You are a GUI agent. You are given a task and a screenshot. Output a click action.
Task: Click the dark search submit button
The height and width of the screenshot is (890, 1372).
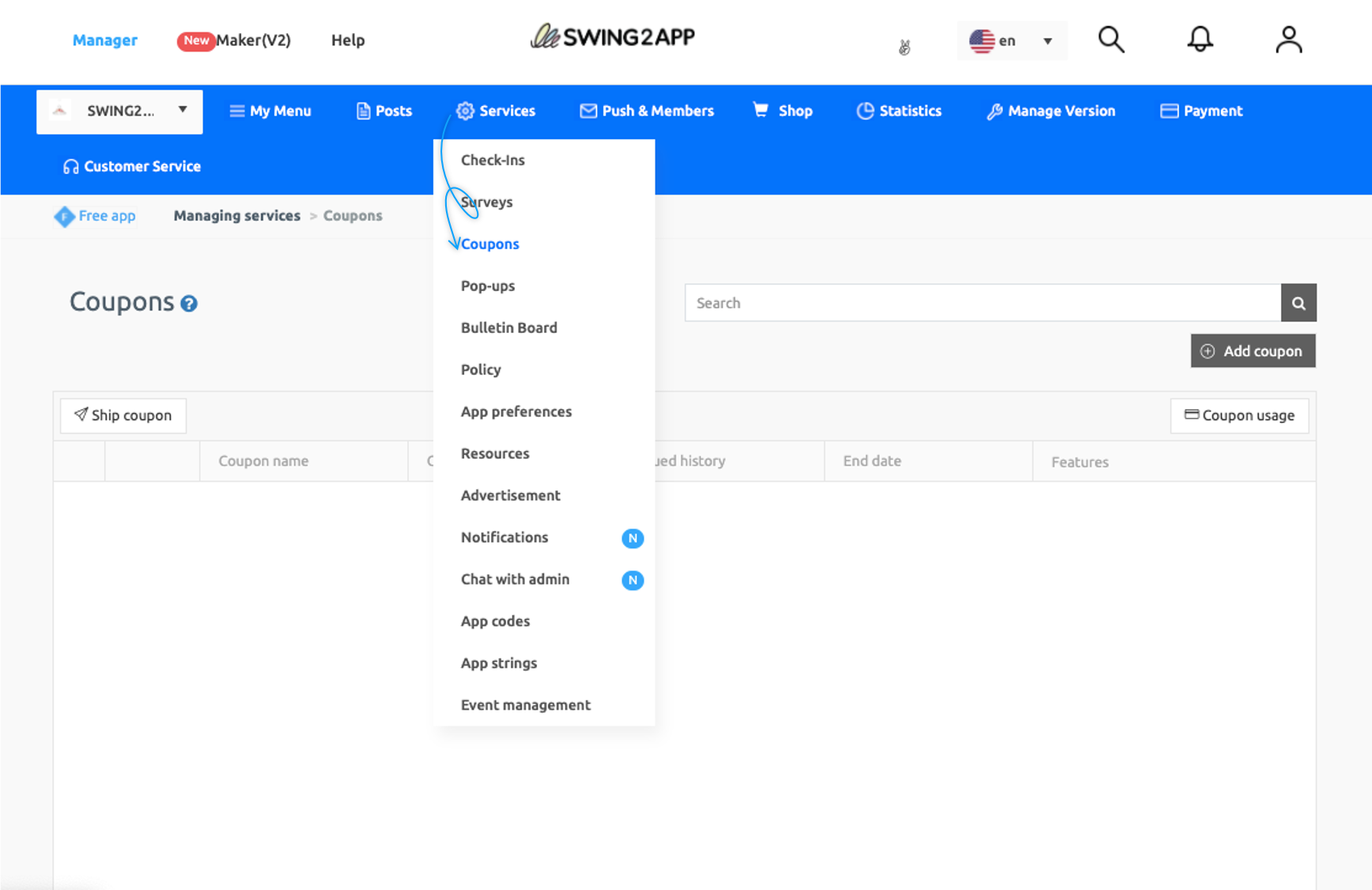point(1298,303)
